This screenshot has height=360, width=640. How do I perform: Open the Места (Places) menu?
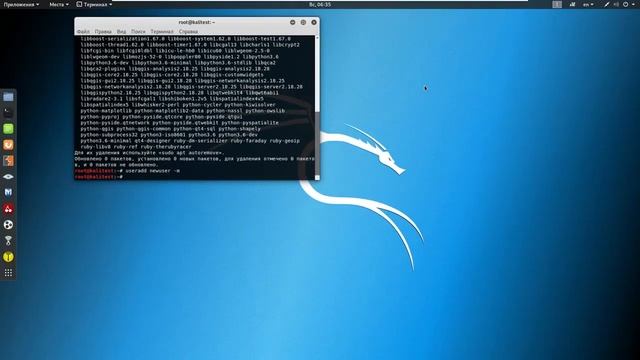pyautogui.click(x=59, y=4)
